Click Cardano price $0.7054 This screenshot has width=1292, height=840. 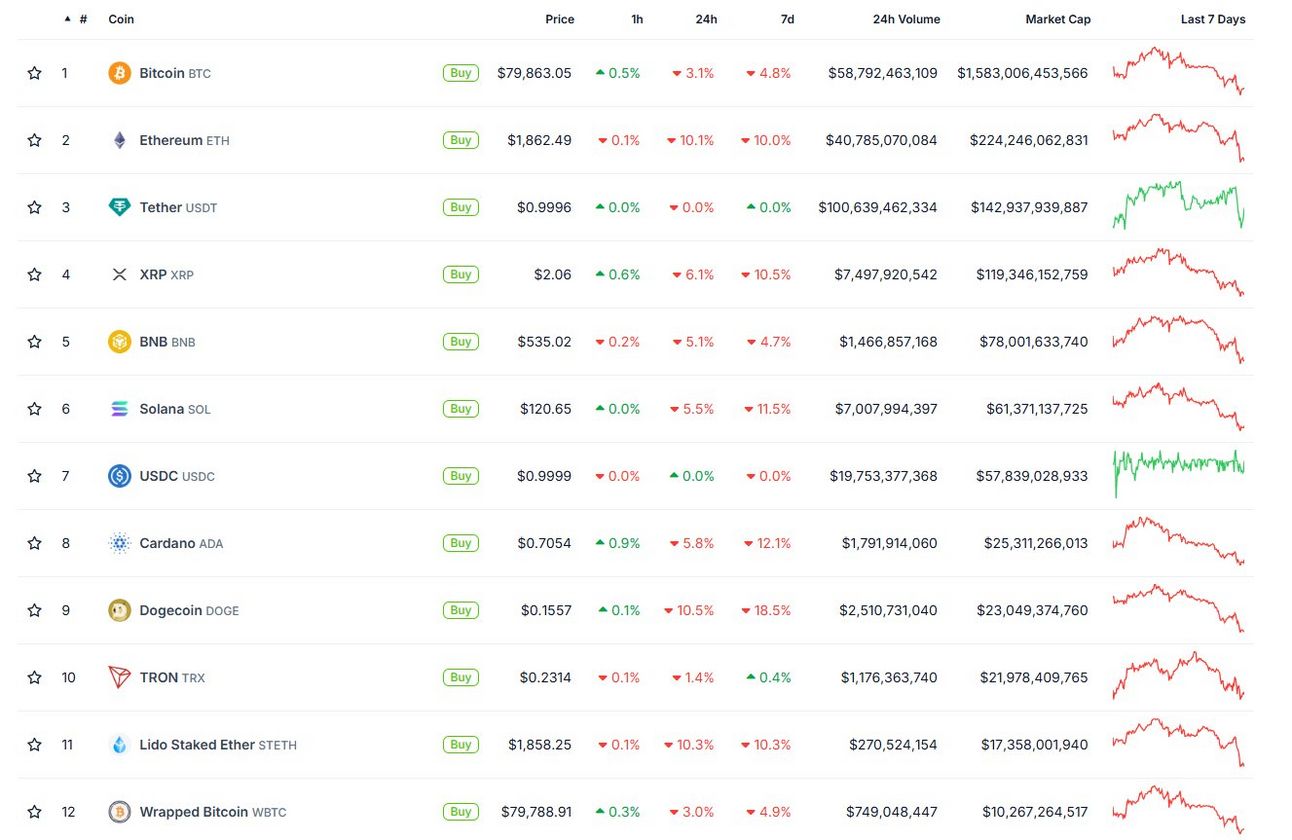tap(545, 543)
